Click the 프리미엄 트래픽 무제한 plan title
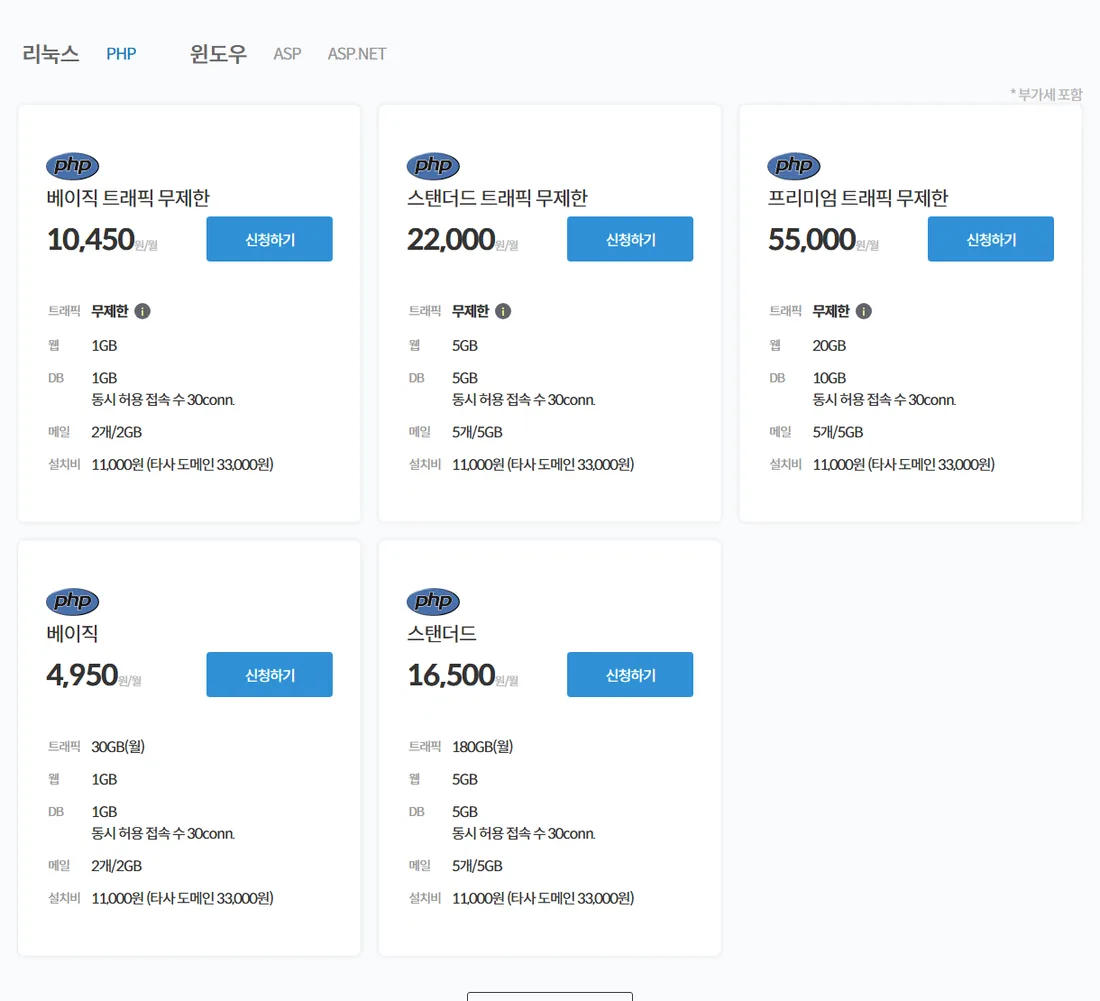The width and height of the screenshot is (1100, 1001). (x=858, y=198)
